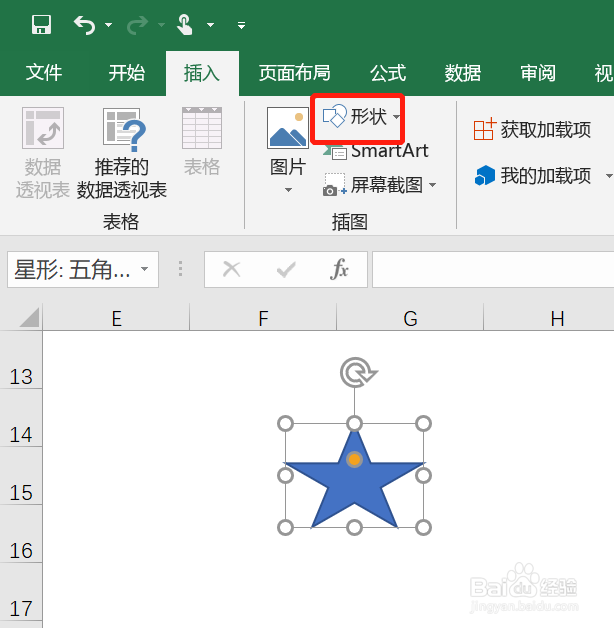The image size is (614, 628).
Task: Click inside the formula bar input
Action: [493, 270]
